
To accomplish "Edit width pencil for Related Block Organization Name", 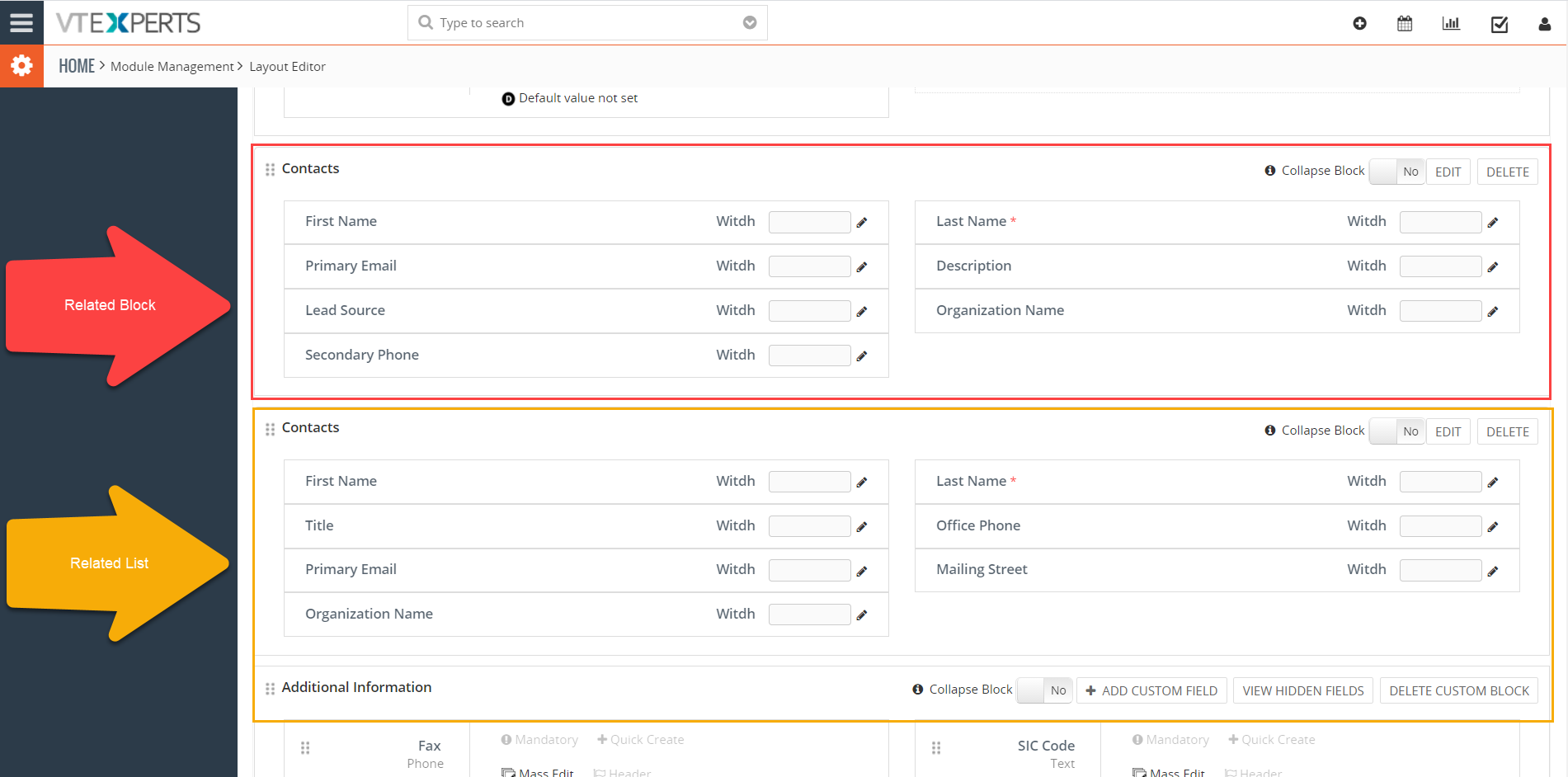I will (1493, 311).
